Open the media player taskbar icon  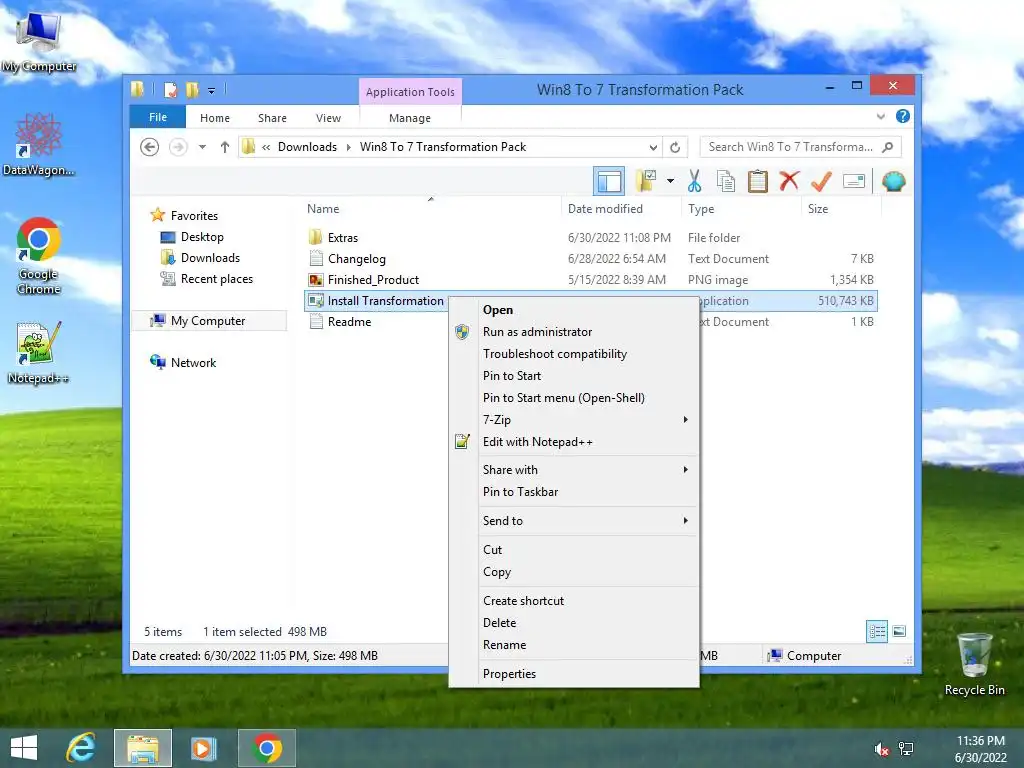(203, 748)
